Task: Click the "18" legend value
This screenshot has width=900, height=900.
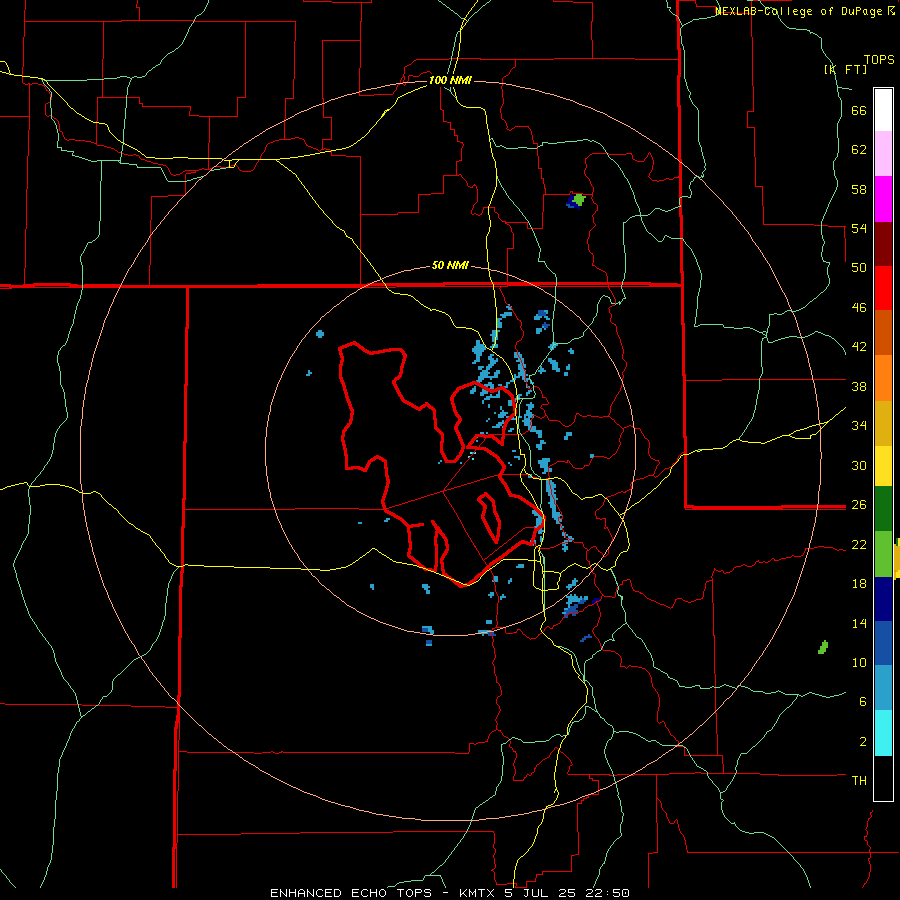Action: 859,584
